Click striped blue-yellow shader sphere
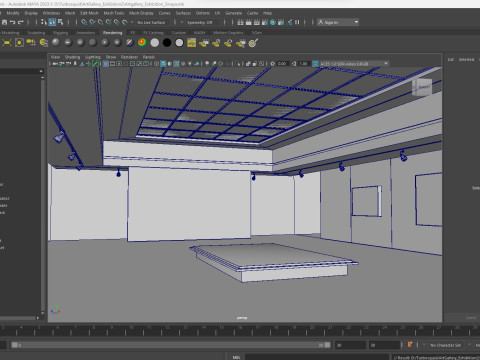The height and width of the screenshot is (360, 480). pyautogui.click(x=129, y=43)
